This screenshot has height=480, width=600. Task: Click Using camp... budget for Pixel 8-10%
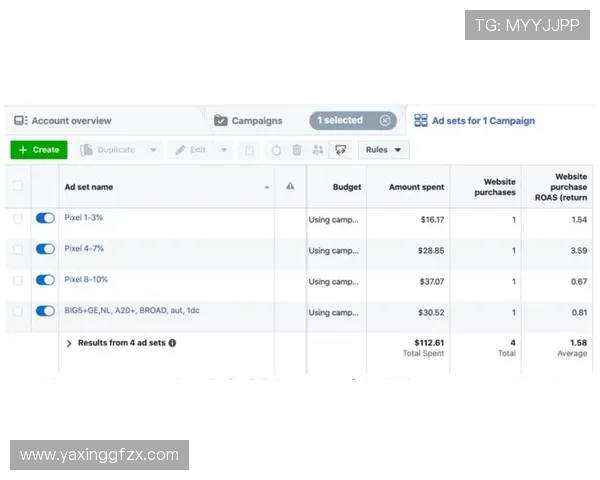coord(333,282)
